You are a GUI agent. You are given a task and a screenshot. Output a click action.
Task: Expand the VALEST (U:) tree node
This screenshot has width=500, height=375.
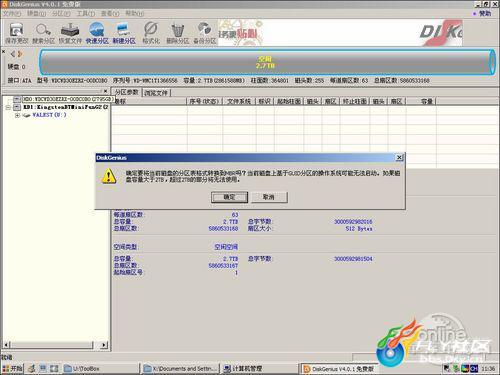17,115
